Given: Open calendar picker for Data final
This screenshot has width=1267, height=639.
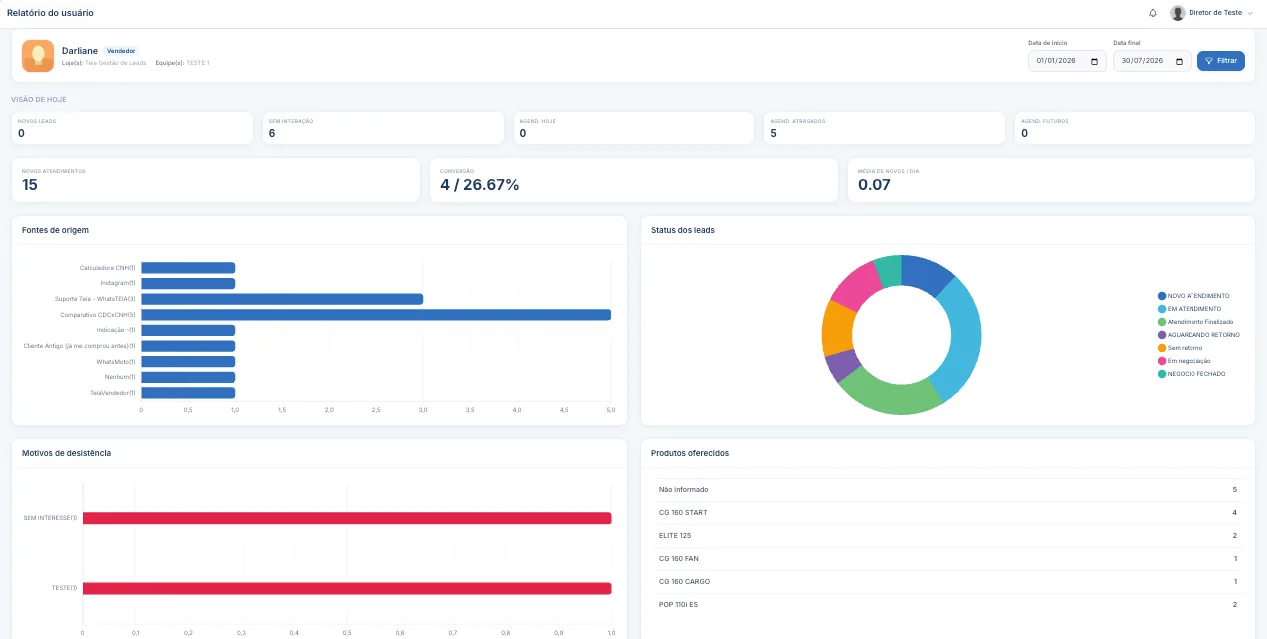Looking at the screenshot, I should pos(1180,61).
